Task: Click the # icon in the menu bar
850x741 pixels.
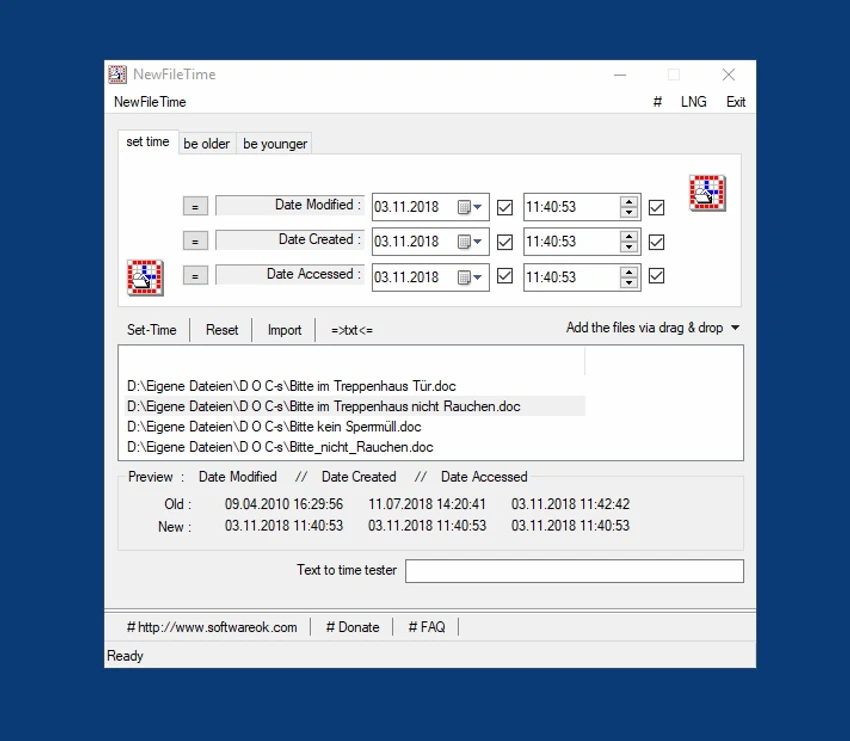Action: (x=657, y=102)
